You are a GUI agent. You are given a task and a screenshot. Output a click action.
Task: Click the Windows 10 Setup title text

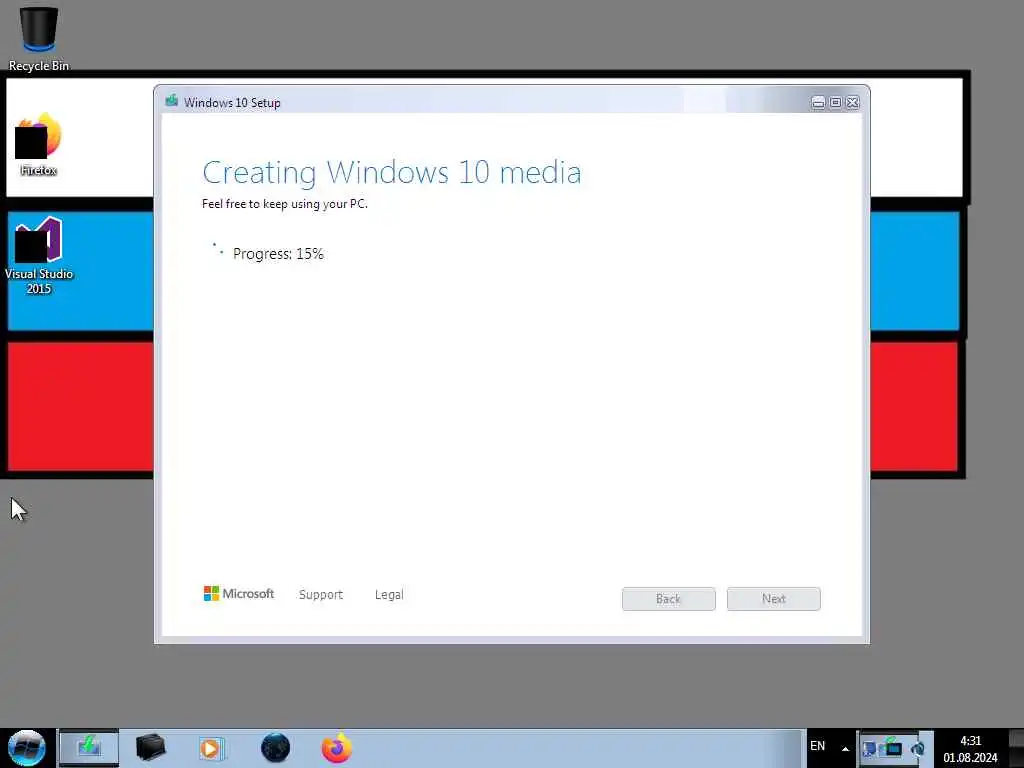(232, 103)
